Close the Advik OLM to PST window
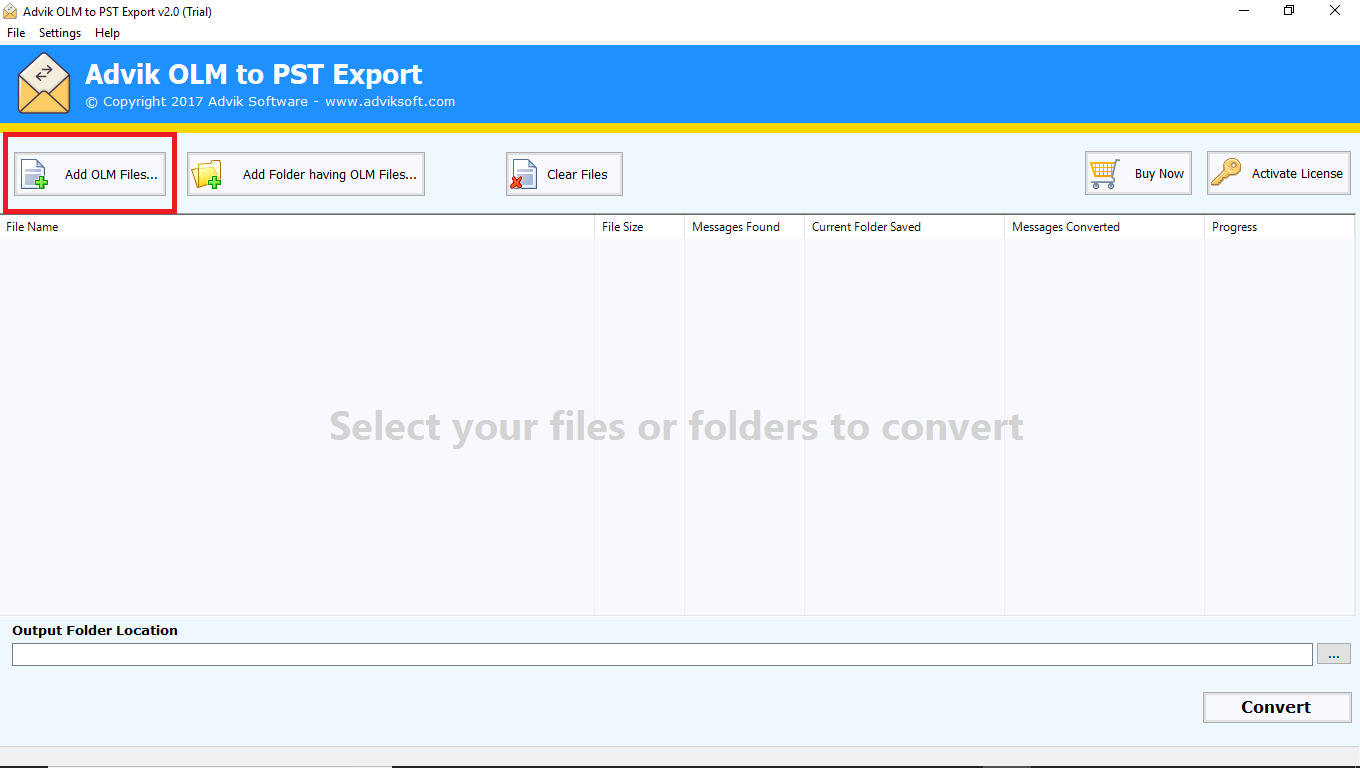 [1336, 11]
